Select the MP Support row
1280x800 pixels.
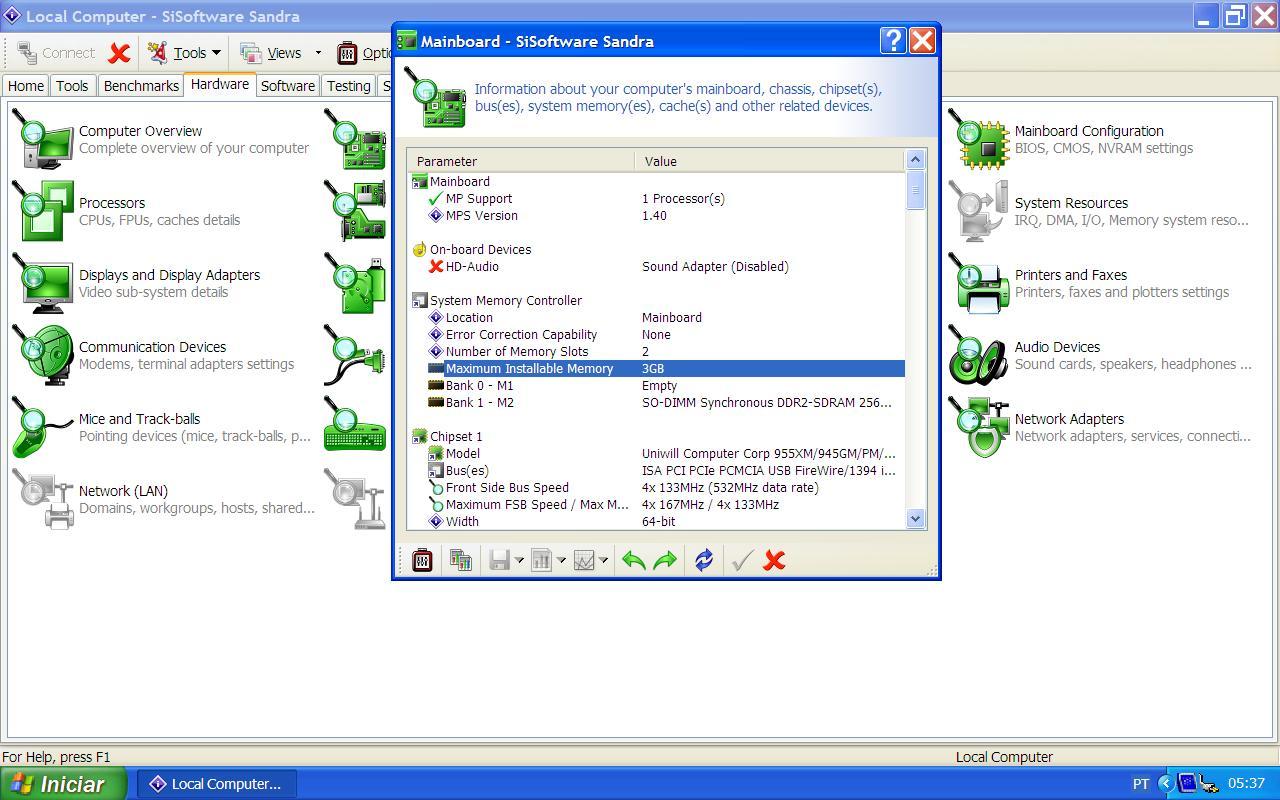[656, 198]
